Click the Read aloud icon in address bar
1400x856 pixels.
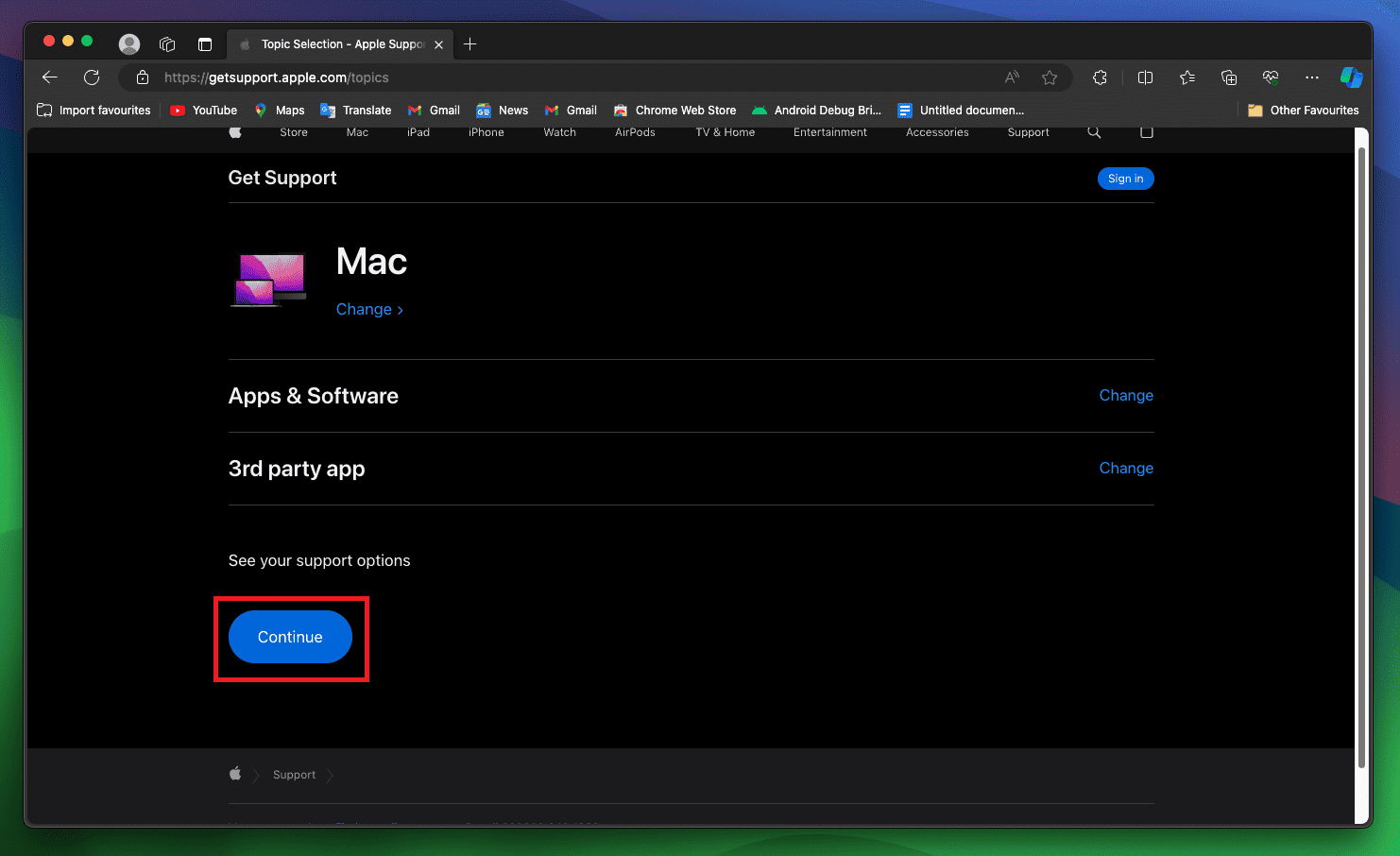[x=1012, y=77]
